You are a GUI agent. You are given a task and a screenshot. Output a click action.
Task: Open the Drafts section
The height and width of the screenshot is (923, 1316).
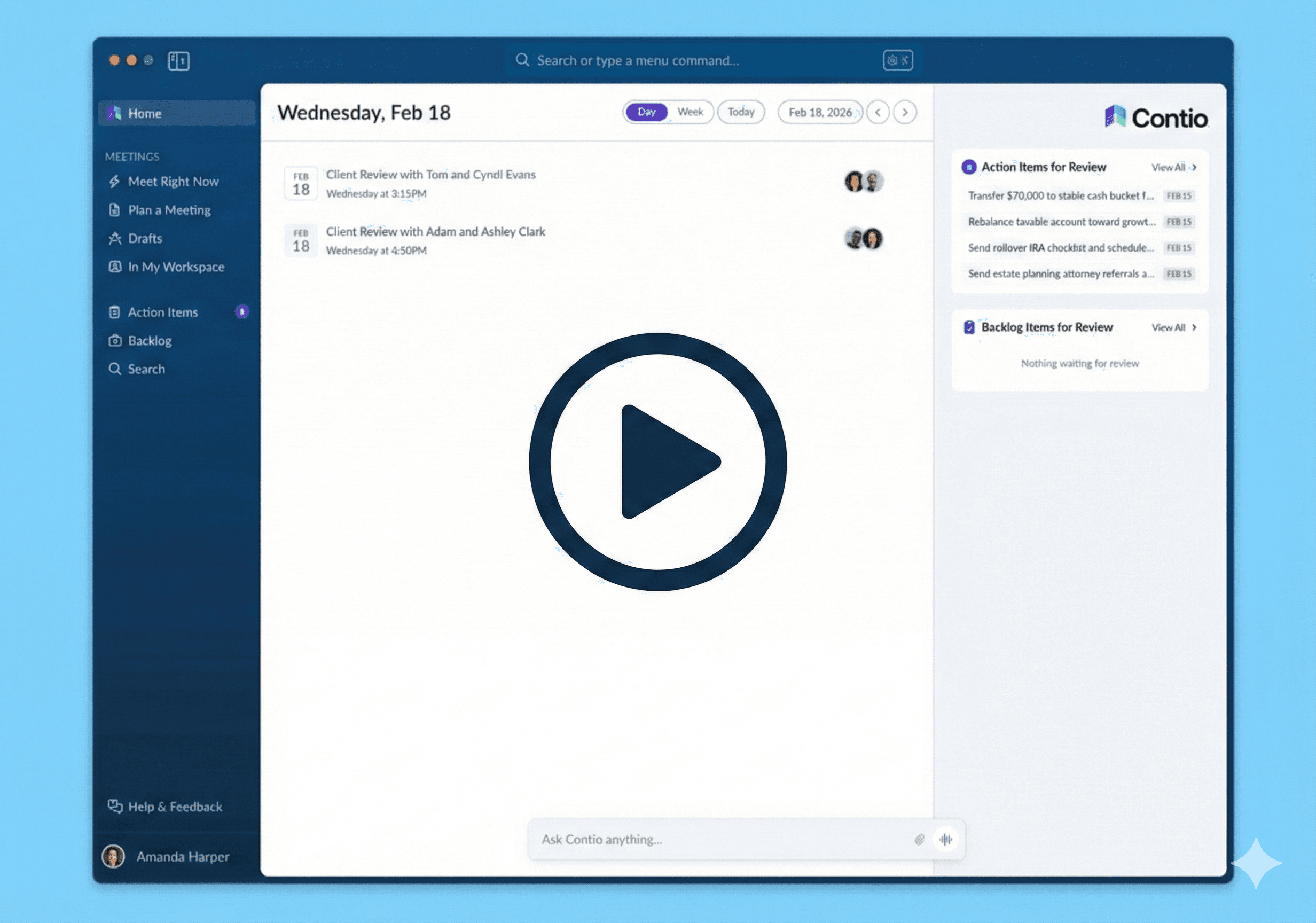click(x=144, y=238)
